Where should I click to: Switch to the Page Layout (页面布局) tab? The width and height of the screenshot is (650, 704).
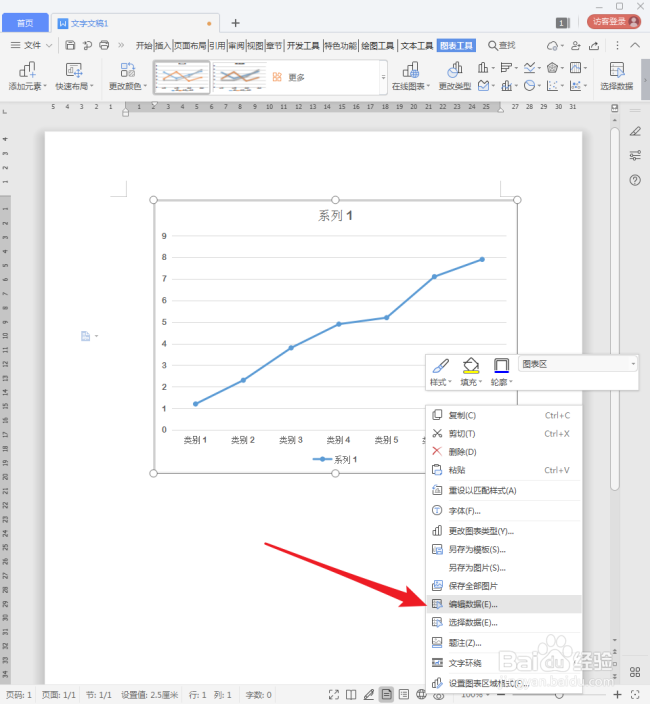coord(190,45)
